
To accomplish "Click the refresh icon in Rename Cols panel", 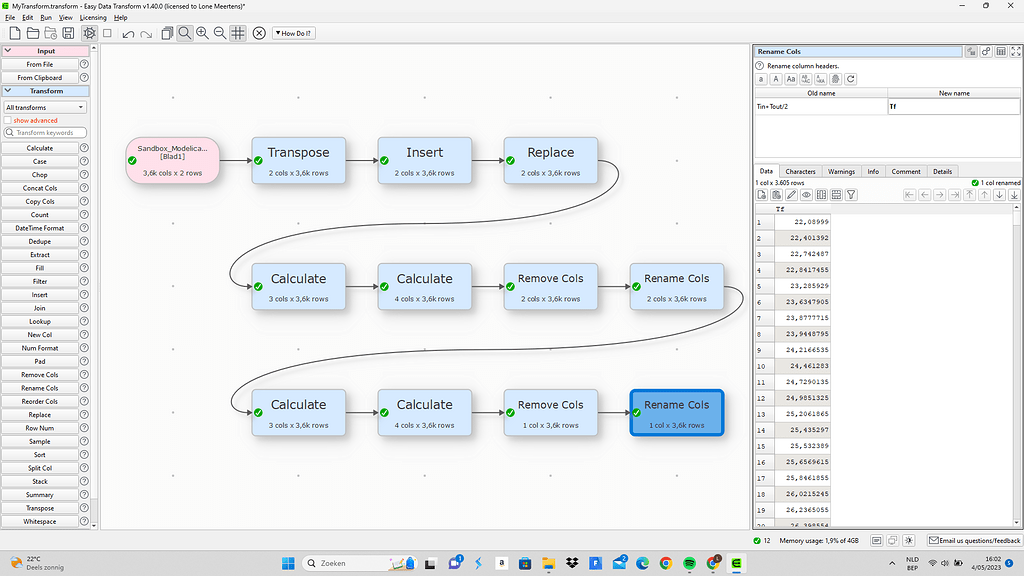I will pyautogui.click(x=851, y=79).
